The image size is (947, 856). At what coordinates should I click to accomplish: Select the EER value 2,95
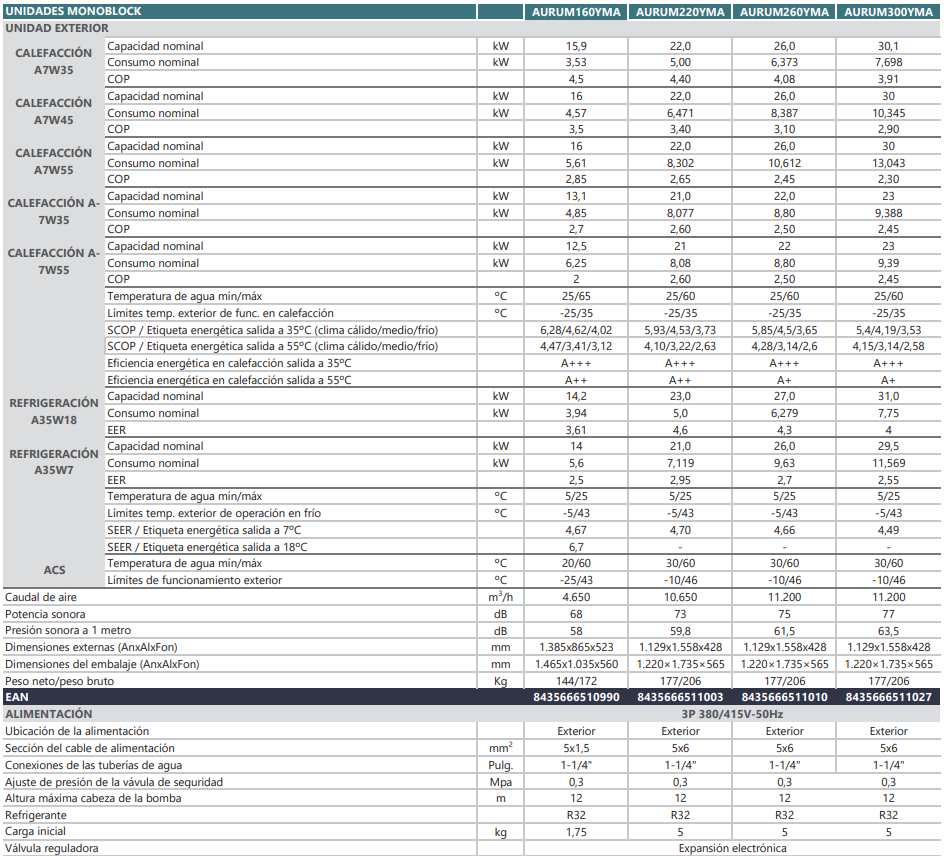click(680, 481)
